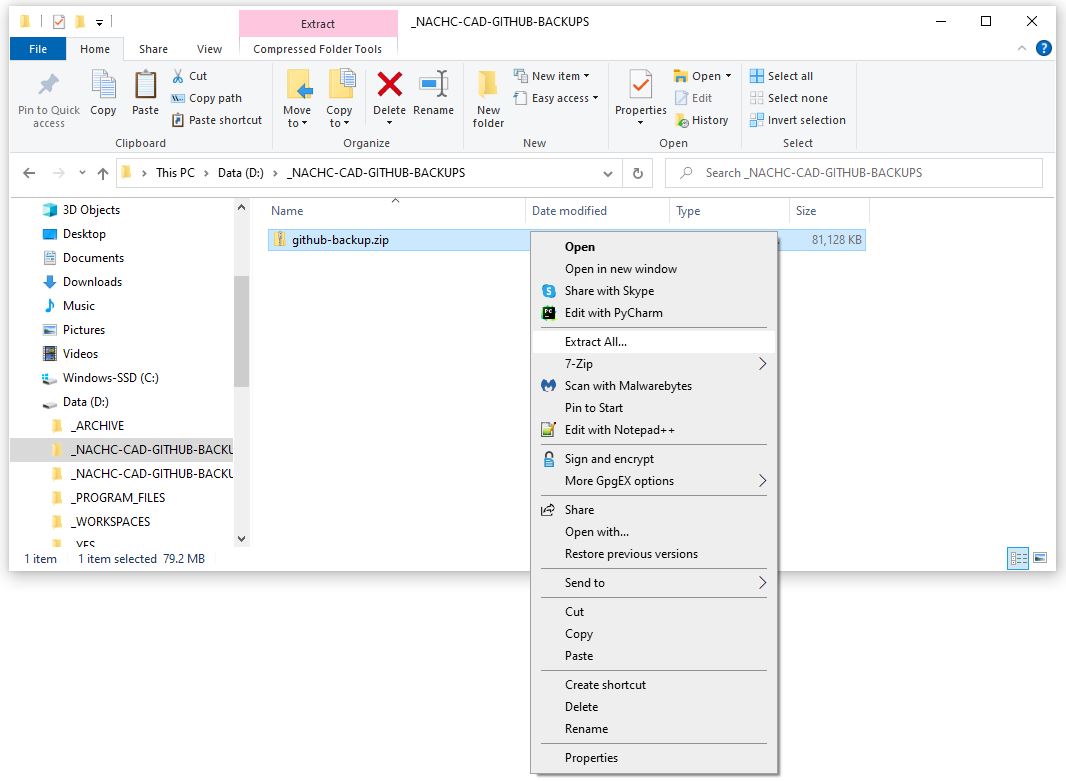Click the search box for _NACHC-CAD-GITHUB-BACKUPS

coord(854,173)
